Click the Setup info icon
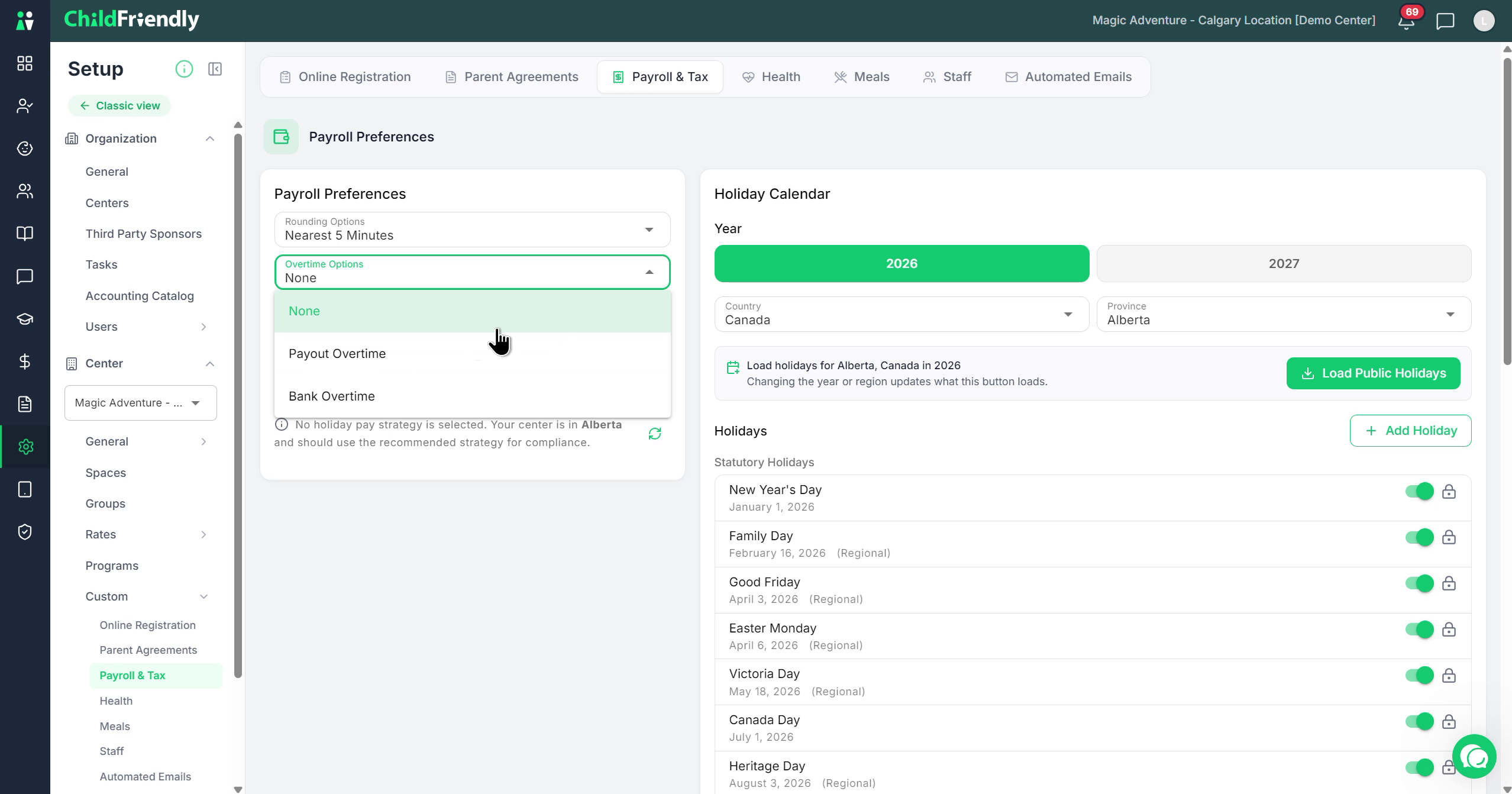The width and height of the screenshot is (1512, 794). tap(184, 69)
